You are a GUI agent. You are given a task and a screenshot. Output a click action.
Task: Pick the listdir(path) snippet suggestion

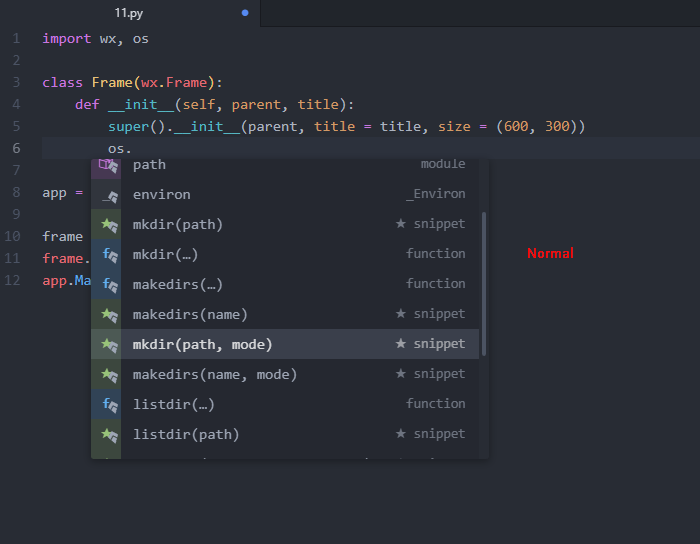(285, 434)
